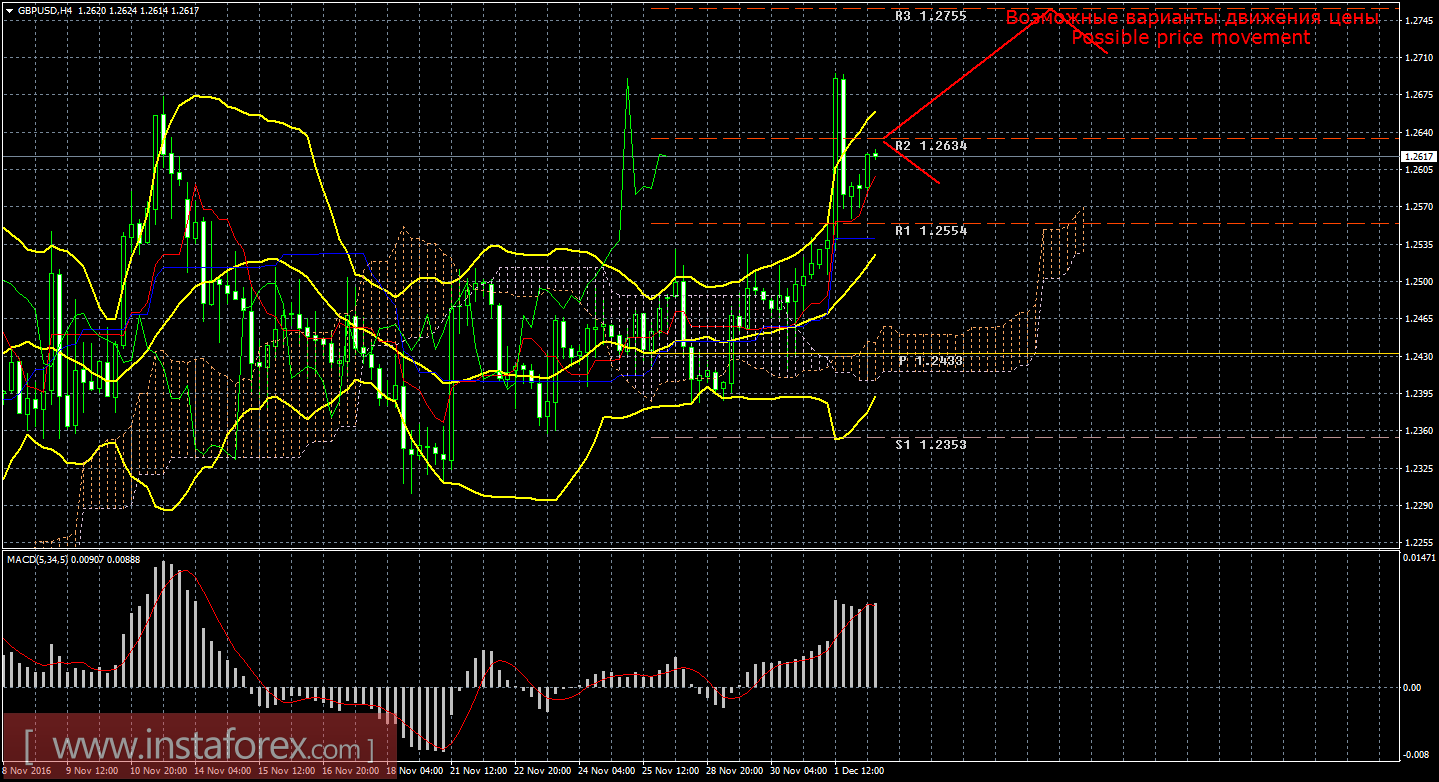Click the current price tag 1.2617
The image size is (1439, 782).
(x=1419, y=157)
